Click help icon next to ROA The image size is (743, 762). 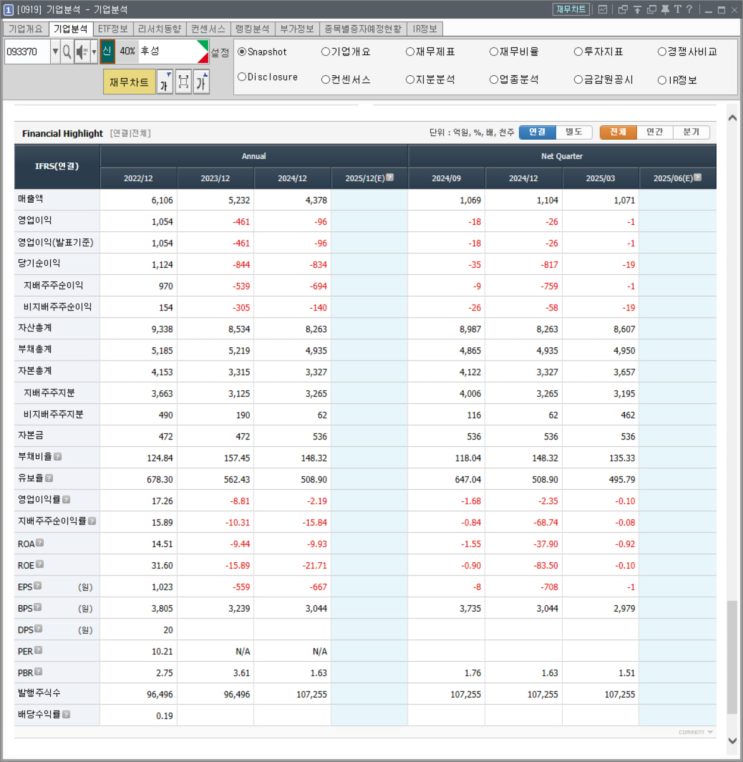click(40, 542)
